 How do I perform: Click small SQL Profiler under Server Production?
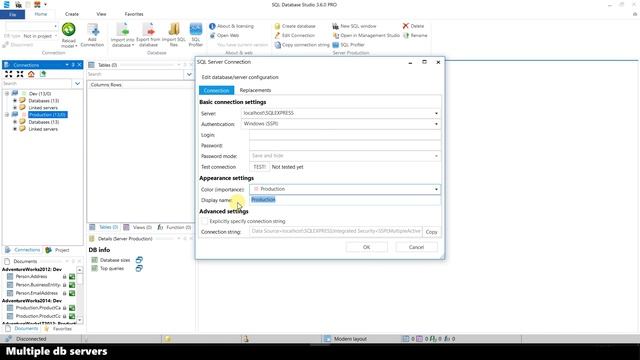click(x=348, y=45)
